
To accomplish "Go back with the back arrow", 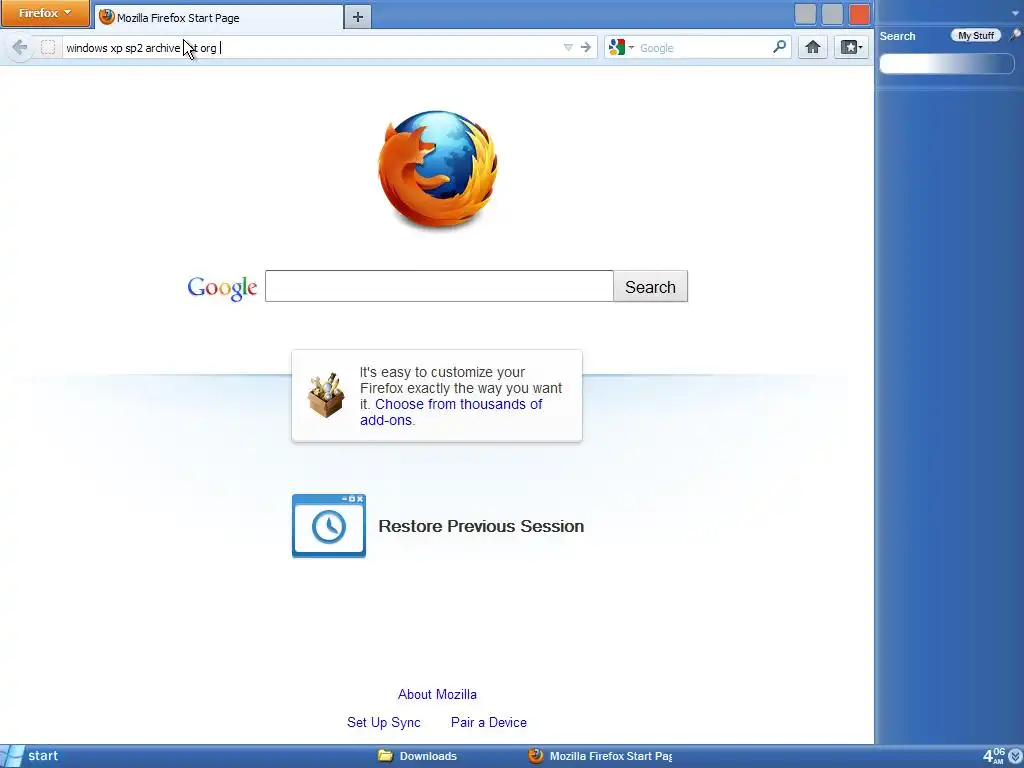I will tap(20, 47).
